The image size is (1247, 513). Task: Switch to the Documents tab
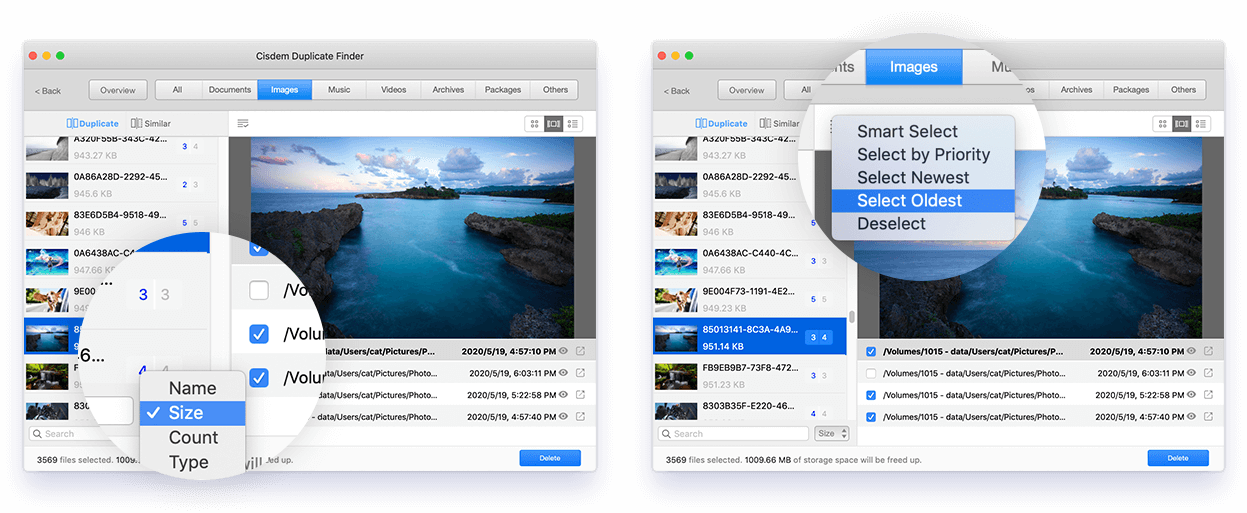[230, 90]
